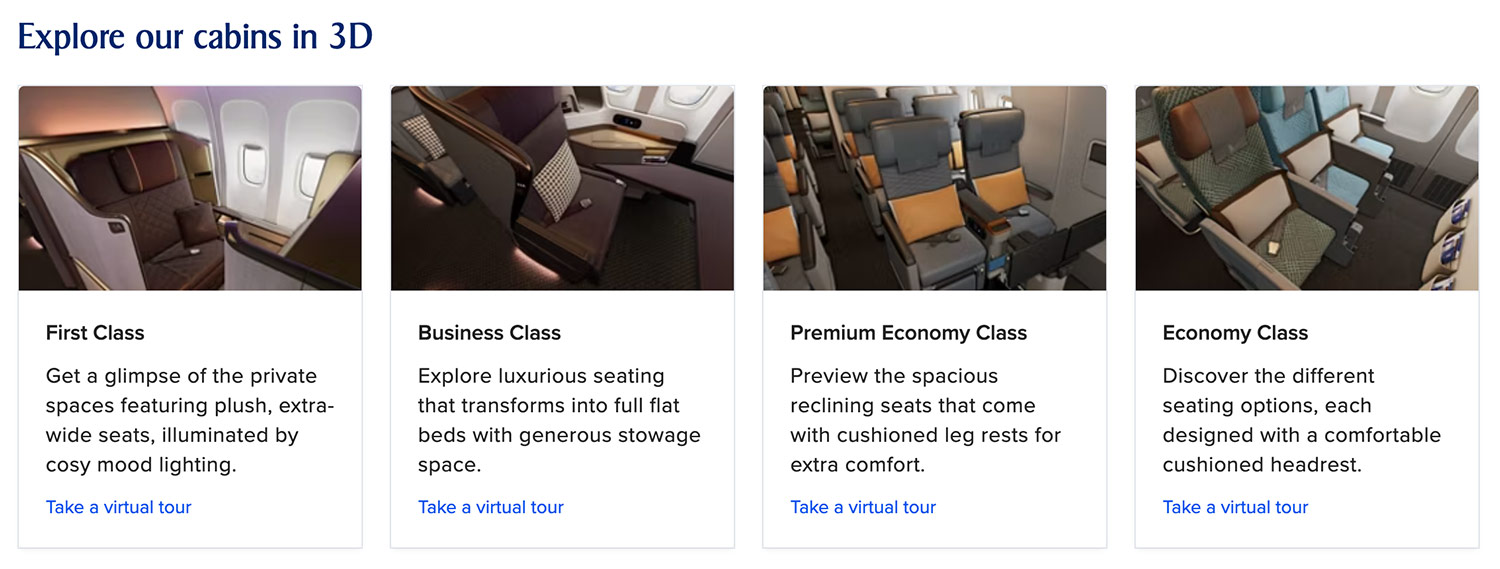The image size is (1500, 569).
Task: Click the First Class card title
Action: tap(95, 333)
